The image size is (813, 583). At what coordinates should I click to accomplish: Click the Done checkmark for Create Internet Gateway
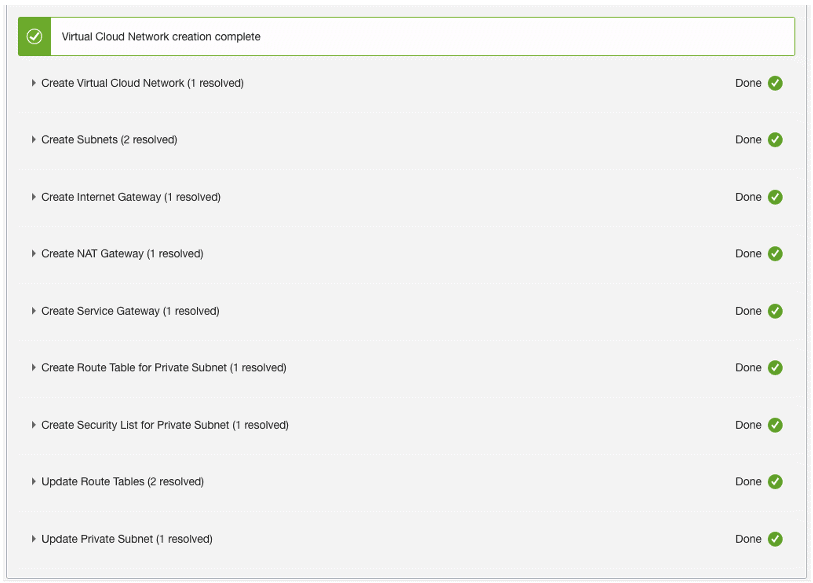pyautogui.click(x=775, y=197)
